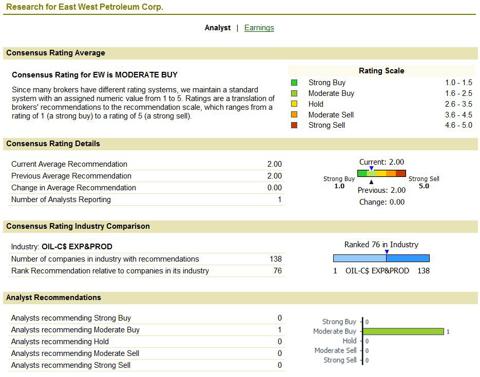480x377 pixels.
Task: Click 'Analysts recommending Strong Sell' row
Action: 147,365
